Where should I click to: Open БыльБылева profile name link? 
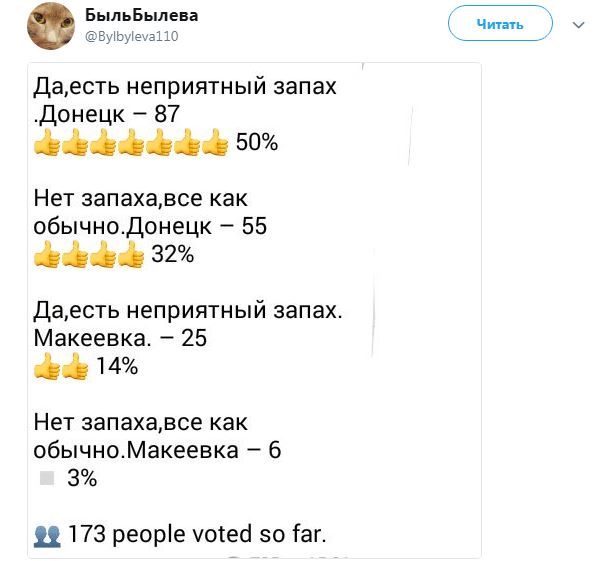[142, 16]
